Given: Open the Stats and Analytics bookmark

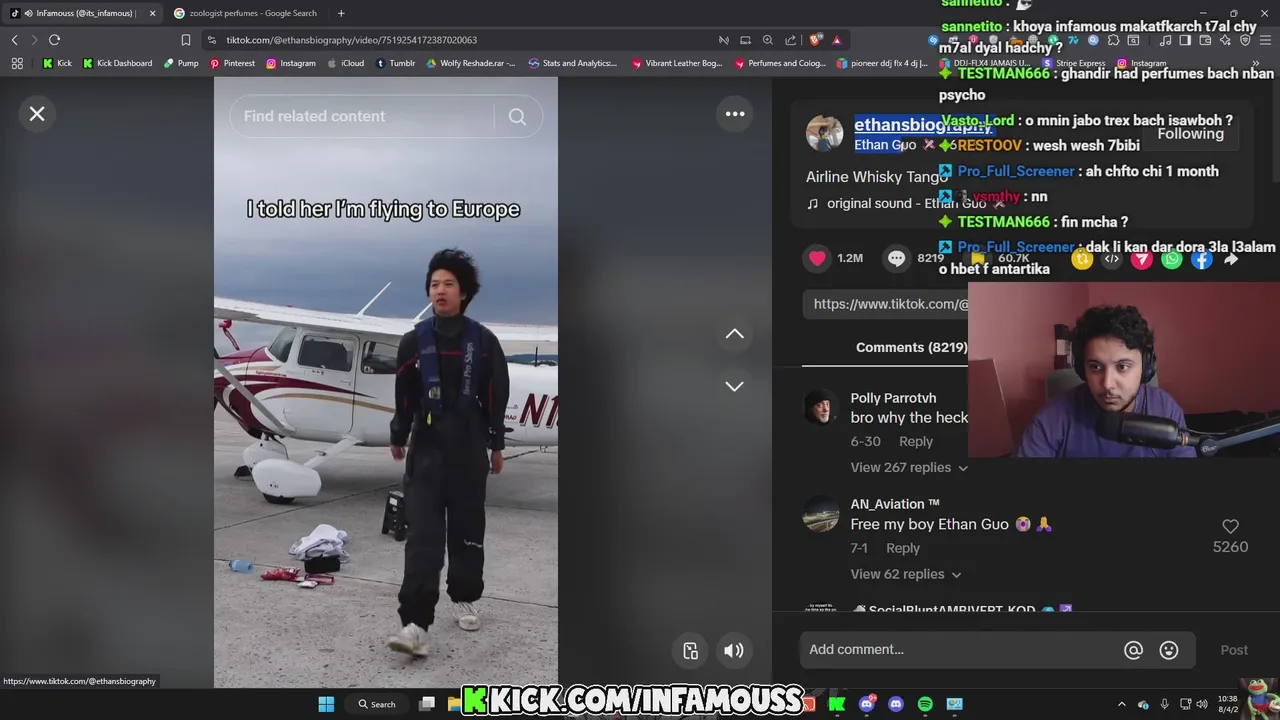Looking at the screenshot, I should click(573, 63).
